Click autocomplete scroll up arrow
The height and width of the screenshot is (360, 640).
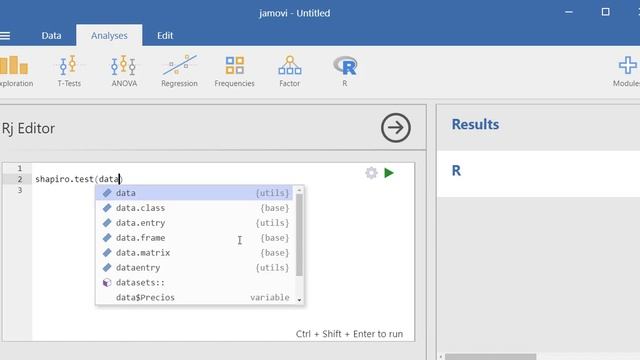tap(299, 190)
